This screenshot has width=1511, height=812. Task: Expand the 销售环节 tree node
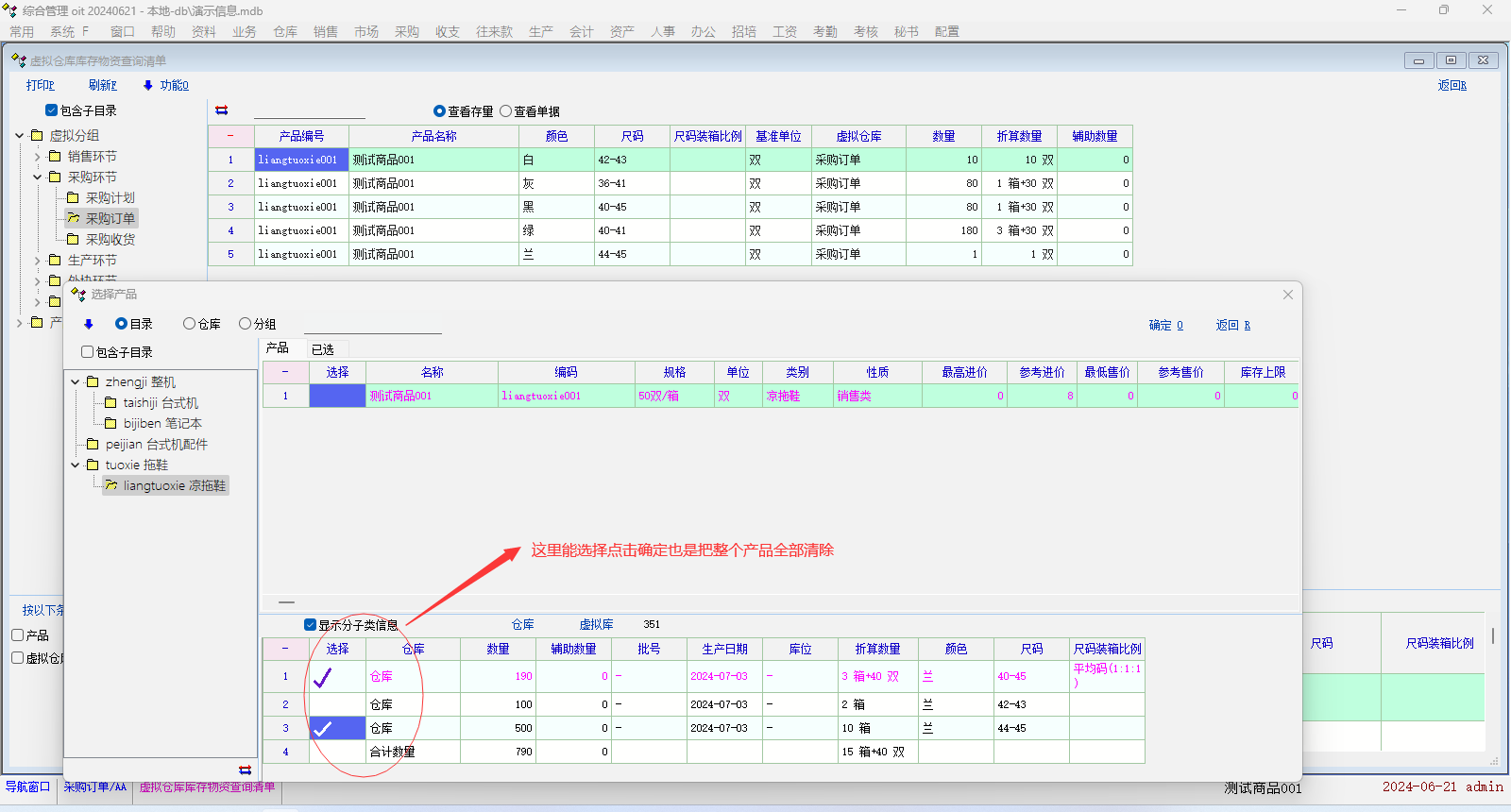[38, 157]
